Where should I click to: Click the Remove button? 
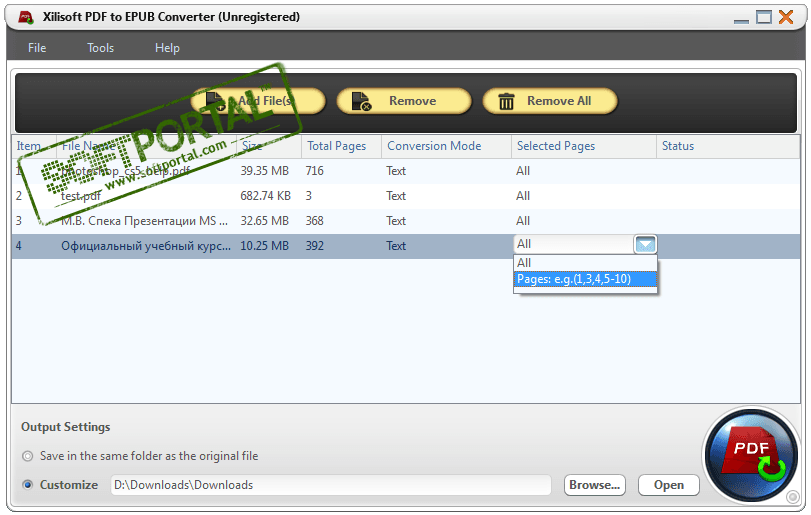(404, 101)
